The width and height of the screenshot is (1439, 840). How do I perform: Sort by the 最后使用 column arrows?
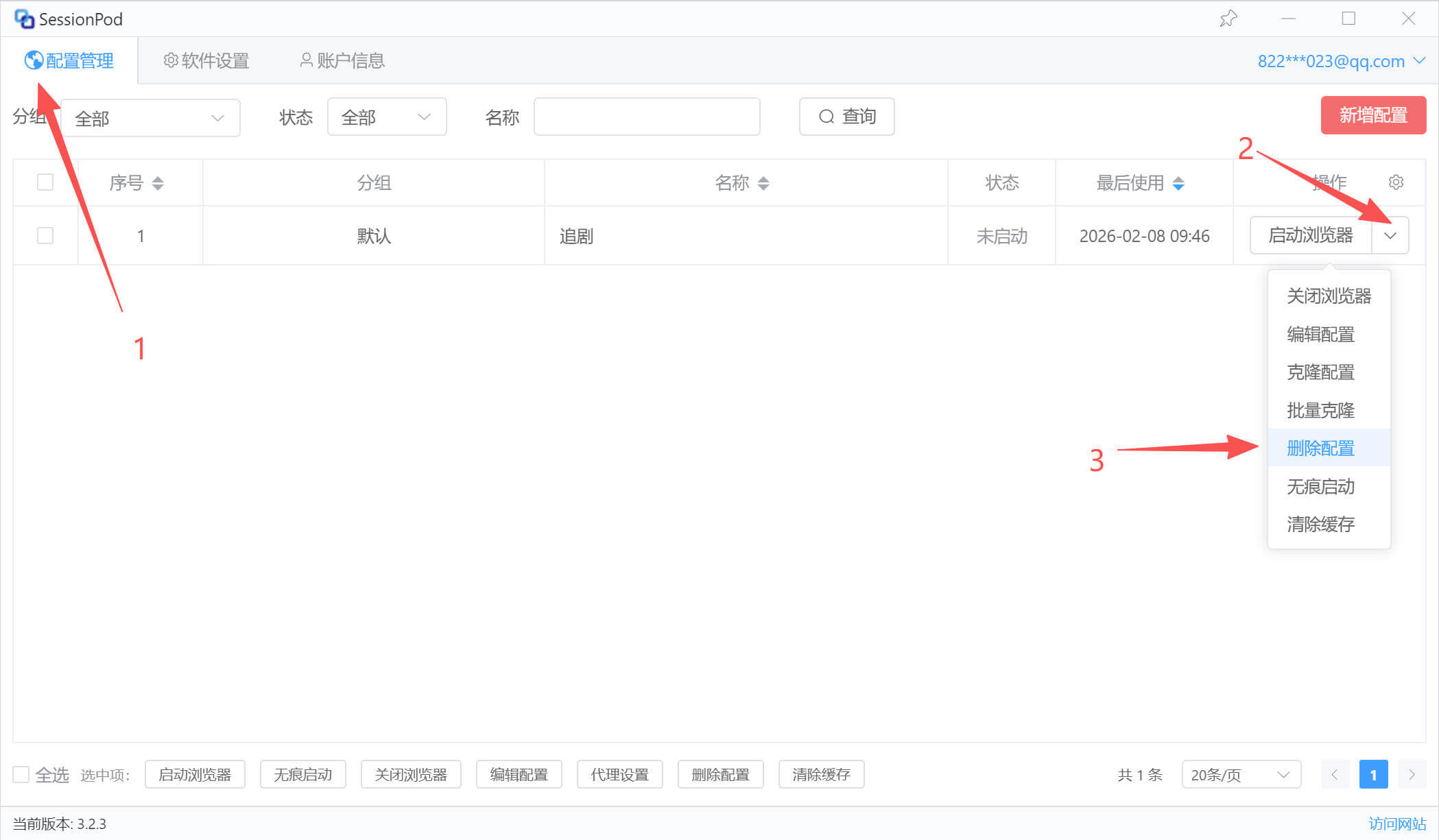[1178, 183]
